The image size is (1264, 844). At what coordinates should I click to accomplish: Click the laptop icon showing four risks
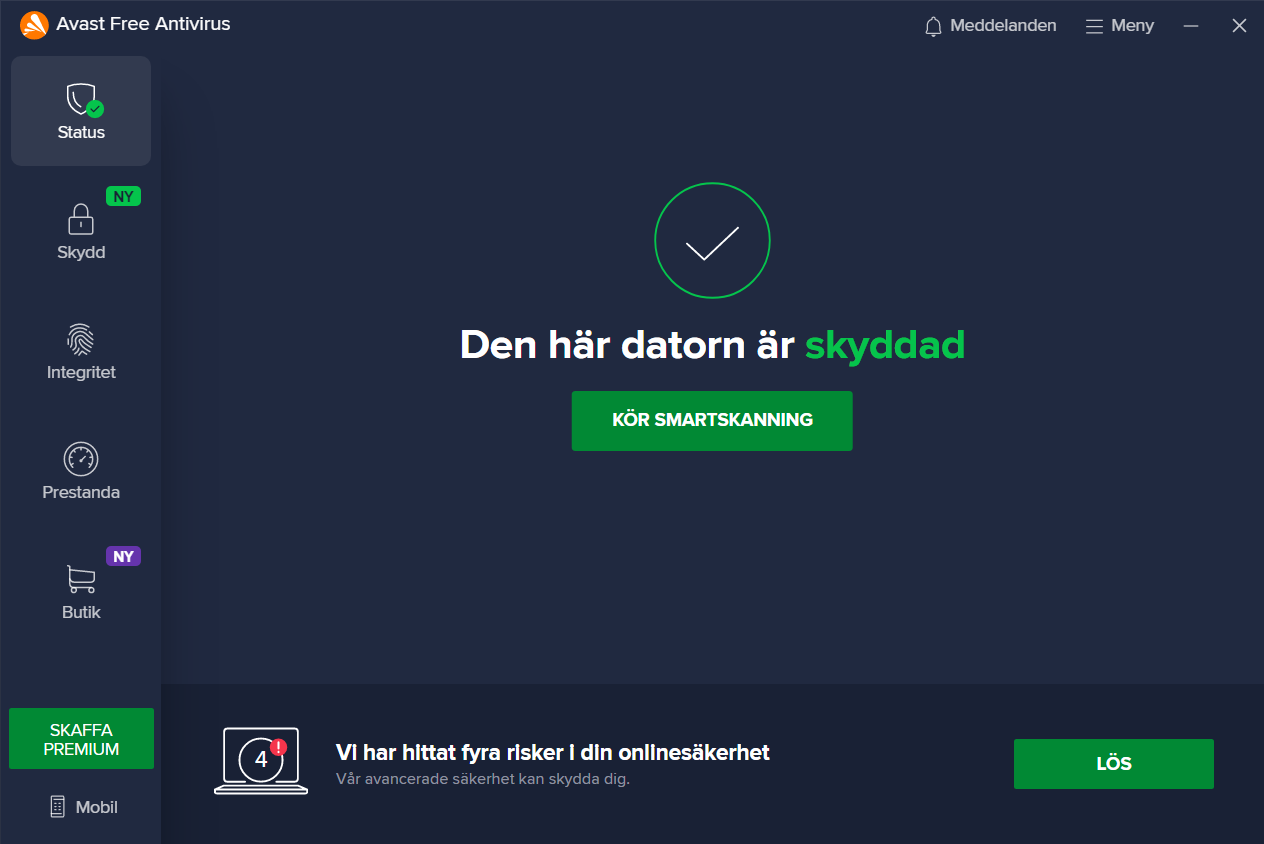click(261, 761)
